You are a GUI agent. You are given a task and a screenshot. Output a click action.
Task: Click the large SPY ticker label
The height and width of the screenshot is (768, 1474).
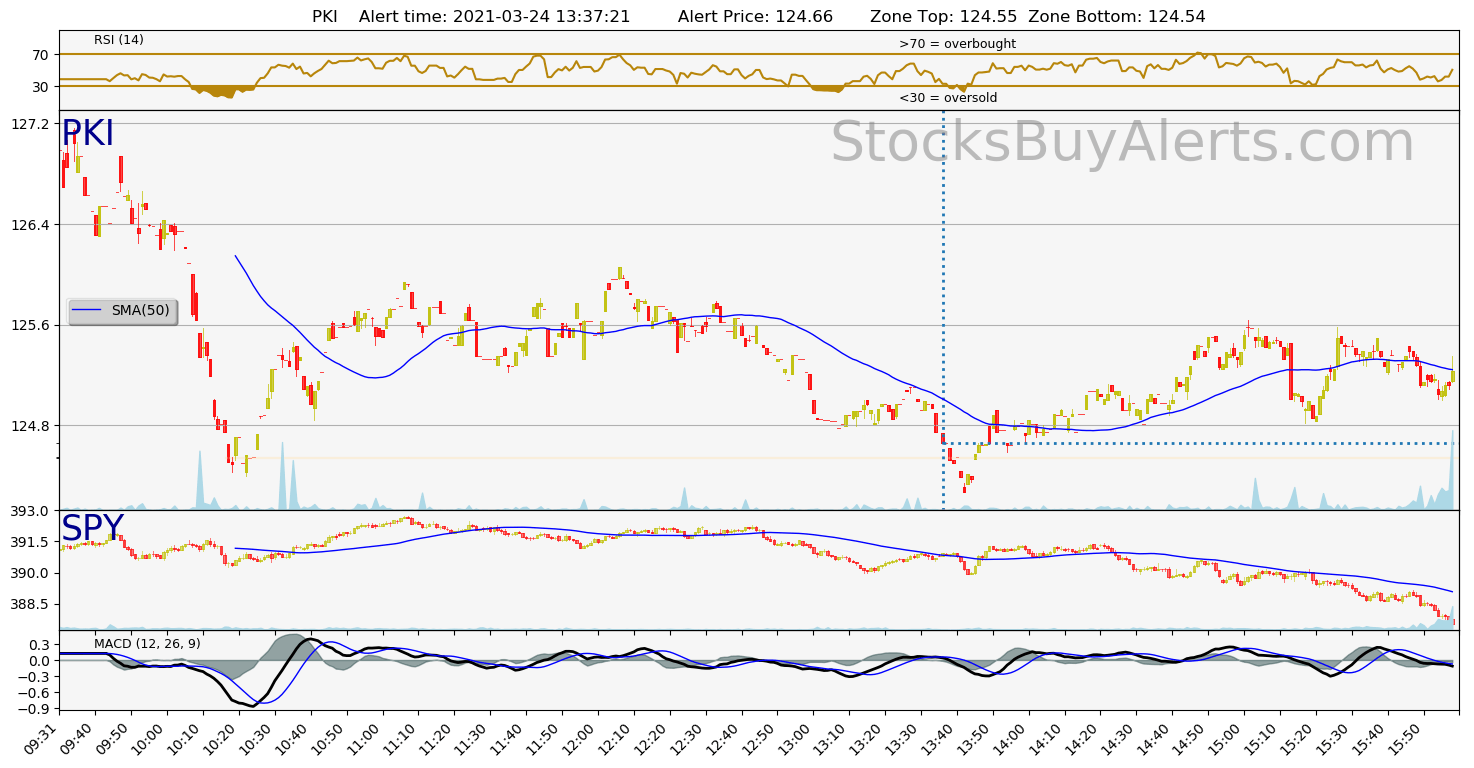(92, 529)
